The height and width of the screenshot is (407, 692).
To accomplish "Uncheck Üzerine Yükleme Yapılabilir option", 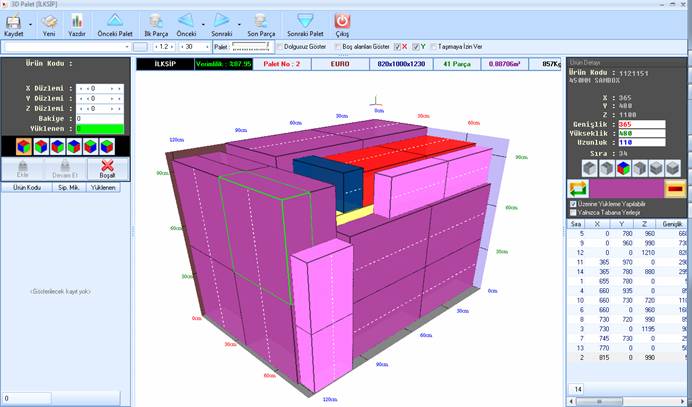I will pyautogui.click(x=572, y=204).
